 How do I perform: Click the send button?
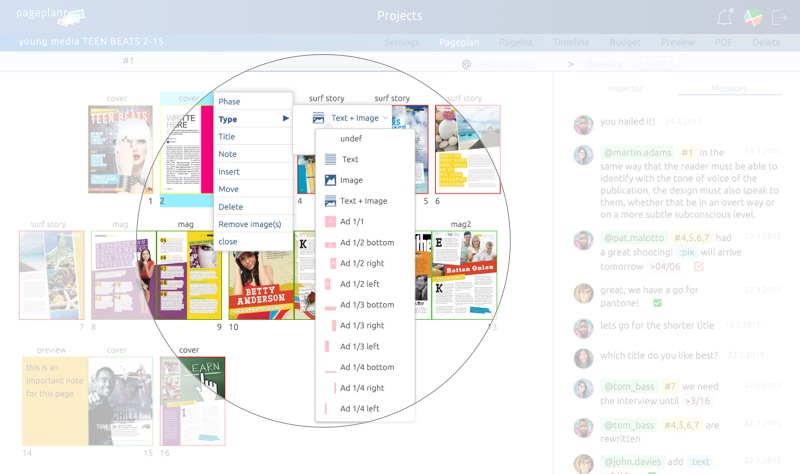pyautogui.click(x=656, y=64)
